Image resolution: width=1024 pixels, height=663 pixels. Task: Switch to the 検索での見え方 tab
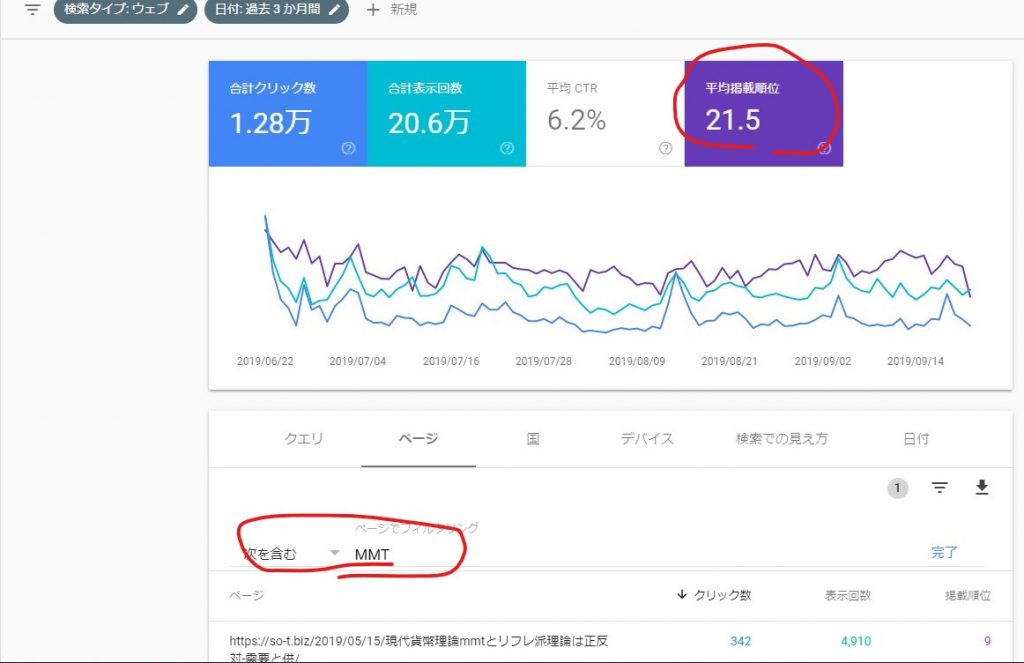(782, 439)
